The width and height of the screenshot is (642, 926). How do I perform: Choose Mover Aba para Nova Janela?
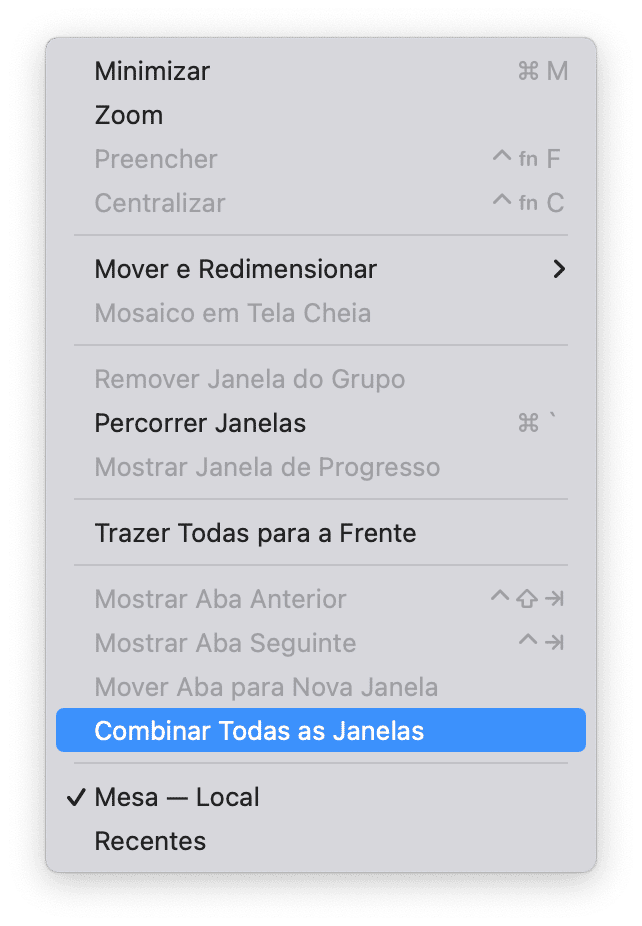tap(321, 687)
